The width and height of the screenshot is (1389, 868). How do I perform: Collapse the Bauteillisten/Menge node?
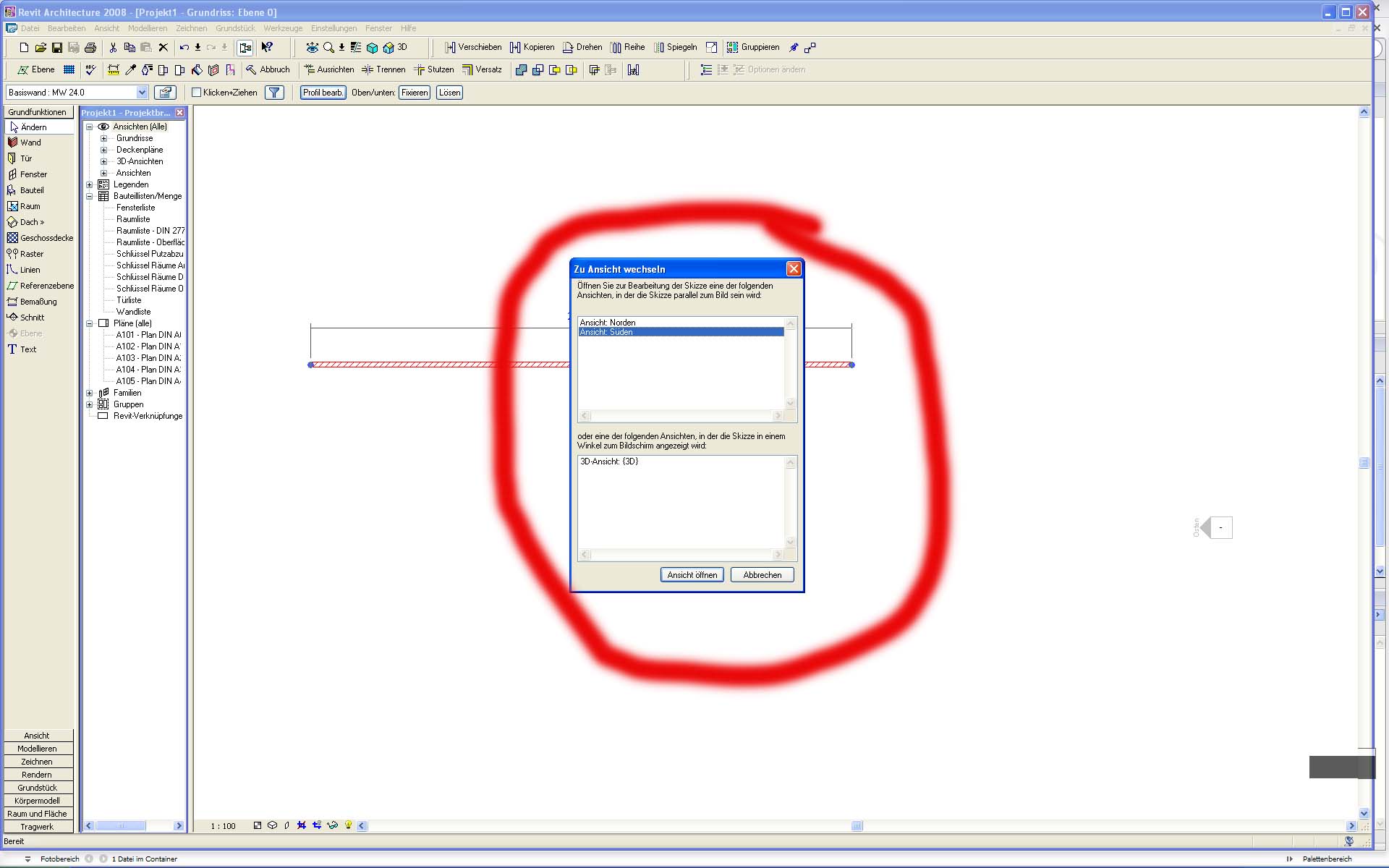click(x=90, y=196)
